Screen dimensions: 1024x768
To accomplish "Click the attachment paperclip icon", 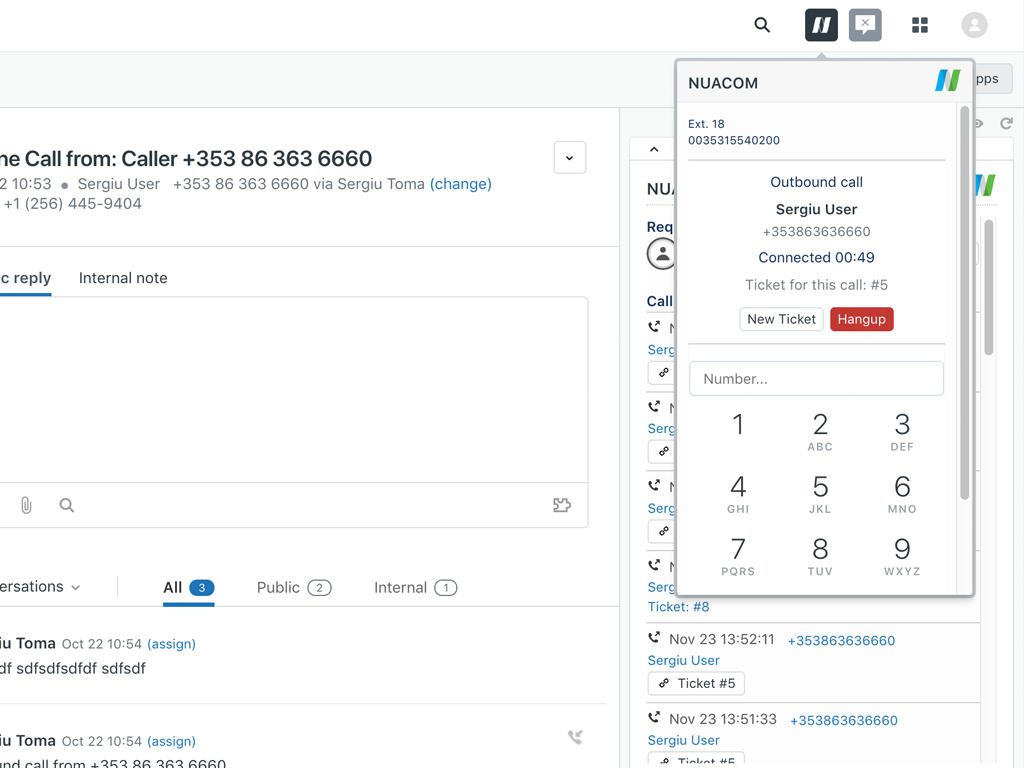I will coord(26,506).
